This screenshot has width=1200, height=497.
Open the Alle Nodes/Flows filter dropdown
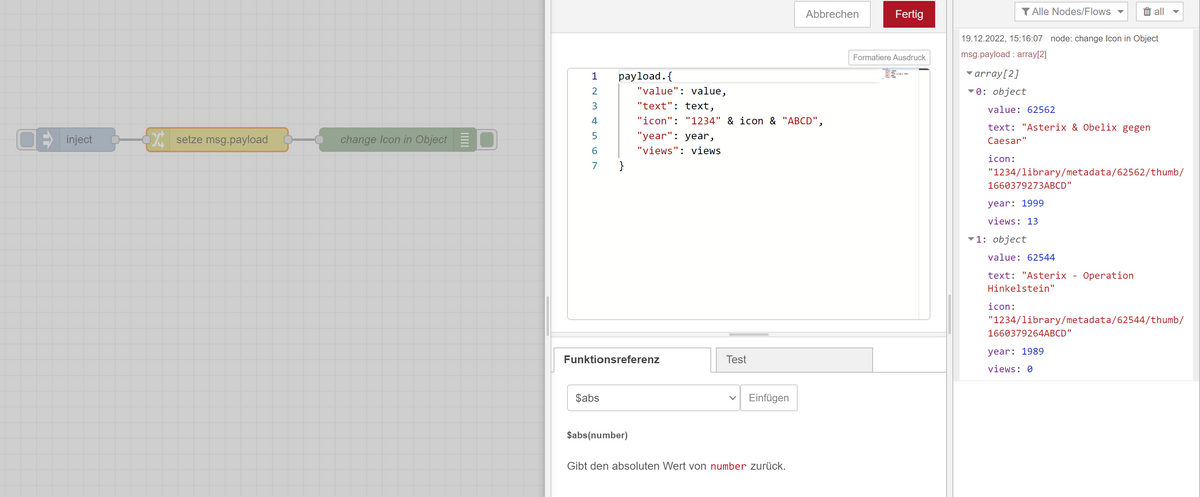[x=1071, y=12]
